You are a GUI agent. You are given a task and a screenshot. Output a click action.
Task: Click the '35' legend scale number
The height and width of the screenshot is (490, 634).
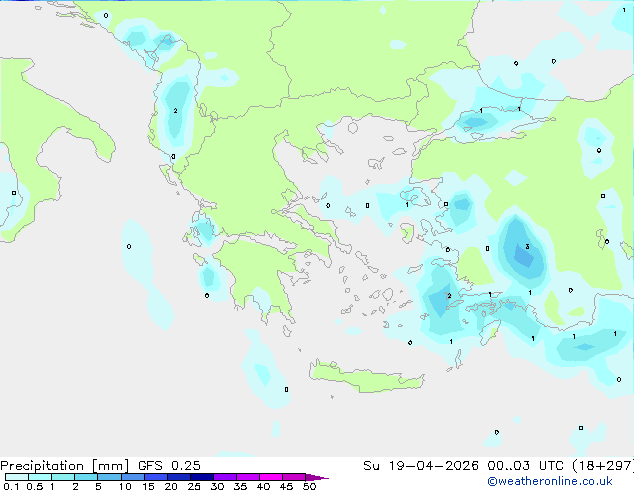coord(240,486)
